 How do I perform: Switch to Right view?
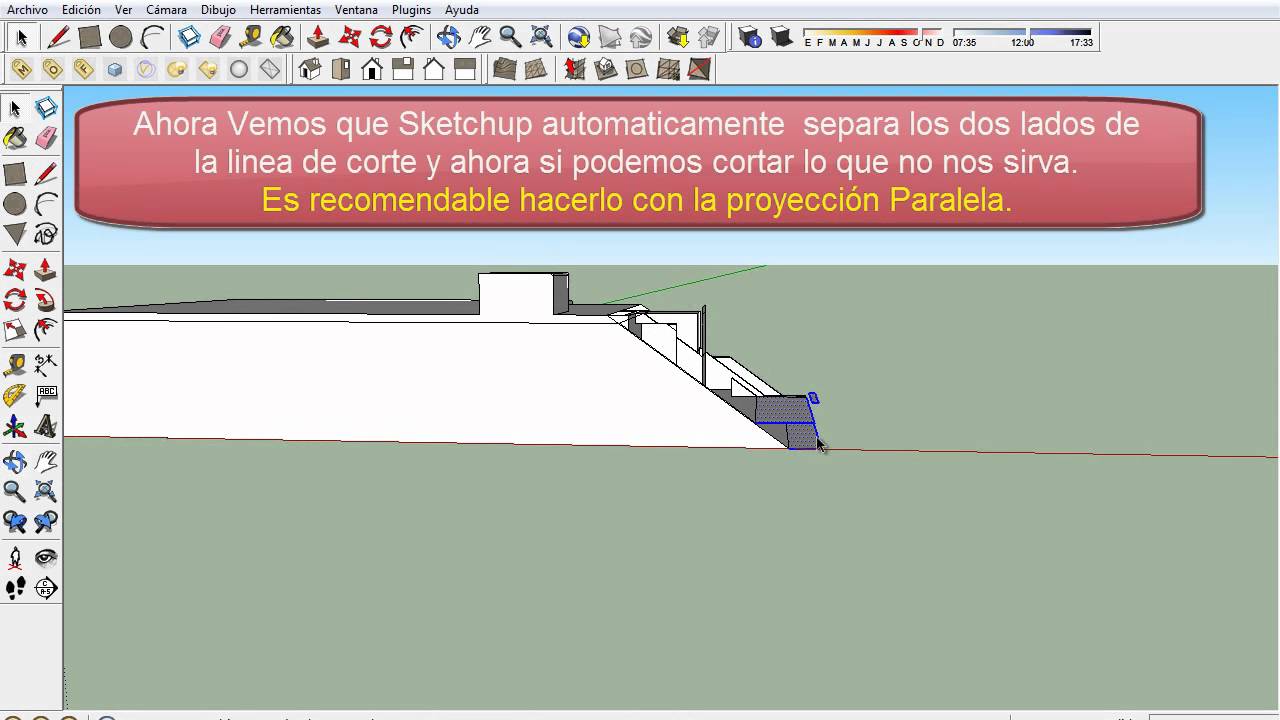(403, 69)
